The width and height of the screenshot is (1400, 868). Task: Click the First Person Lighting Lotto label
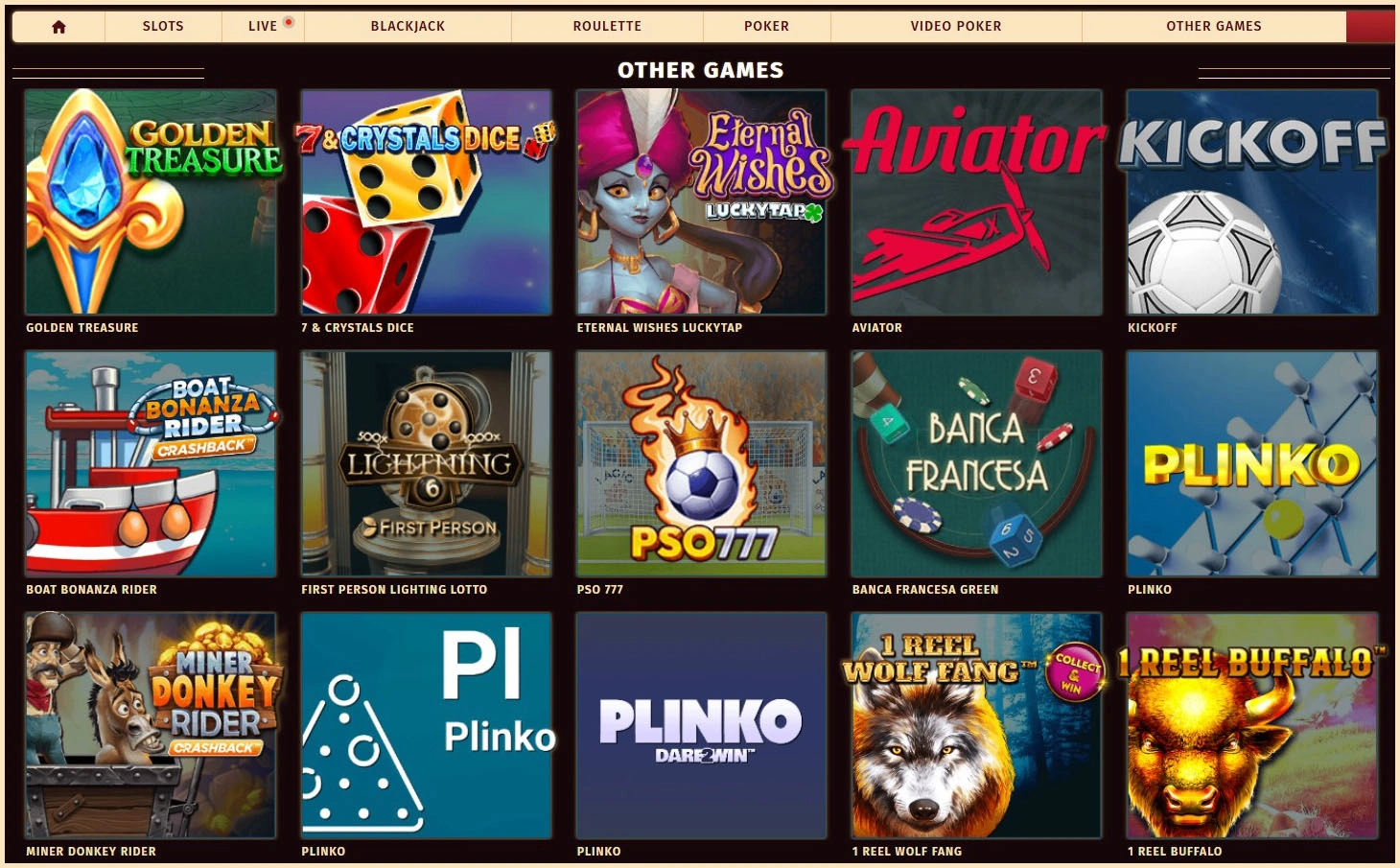[x=394, y=590]
